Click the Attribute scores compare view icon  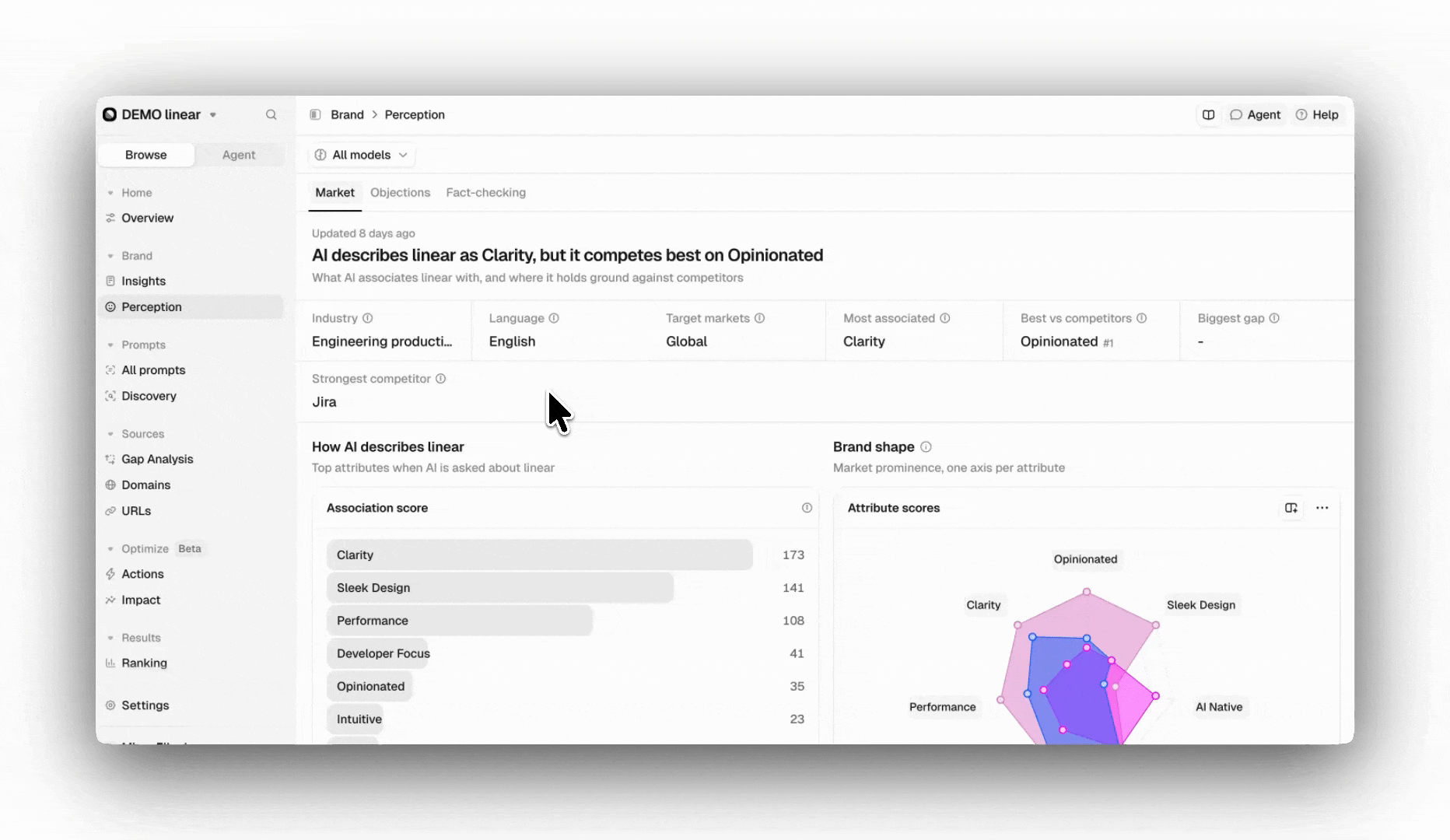[1291, 508]
